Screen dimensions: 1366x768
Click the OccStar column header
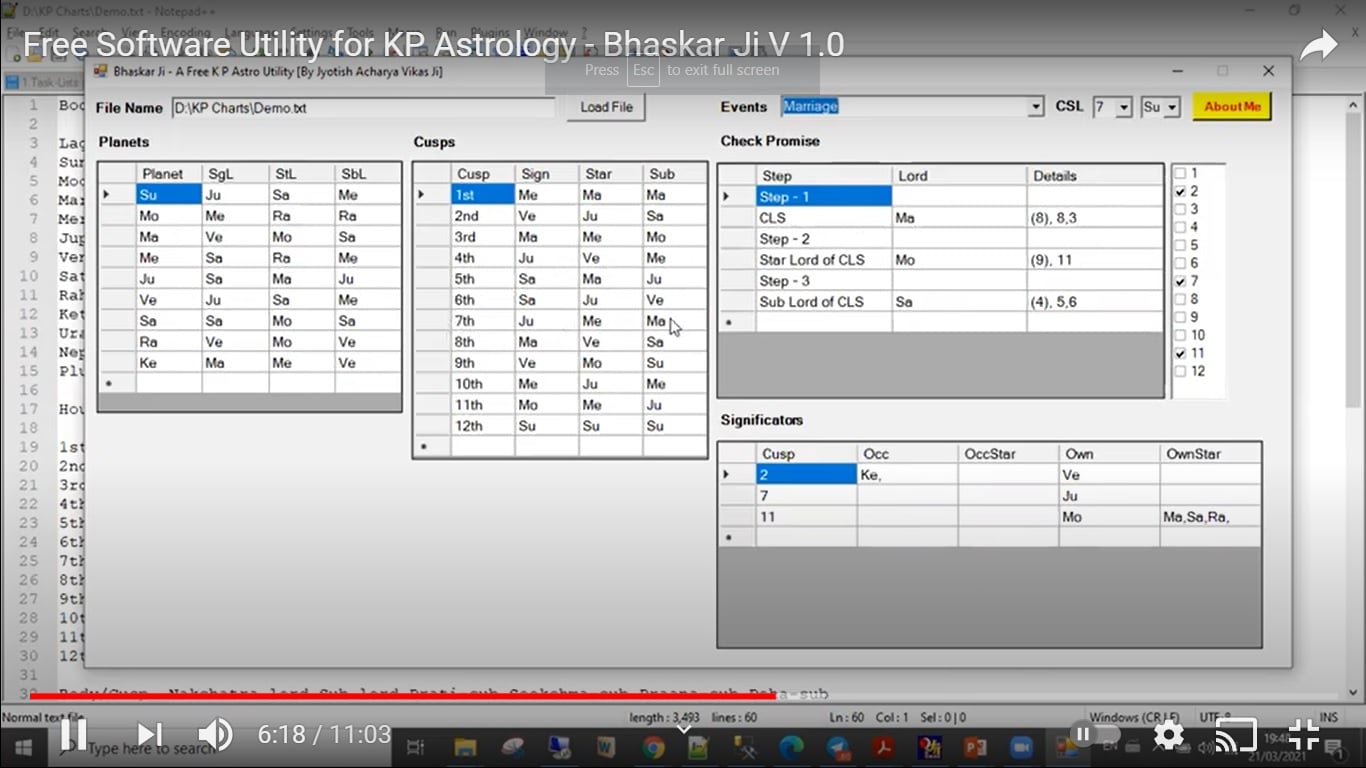(x=1008, y=454)
